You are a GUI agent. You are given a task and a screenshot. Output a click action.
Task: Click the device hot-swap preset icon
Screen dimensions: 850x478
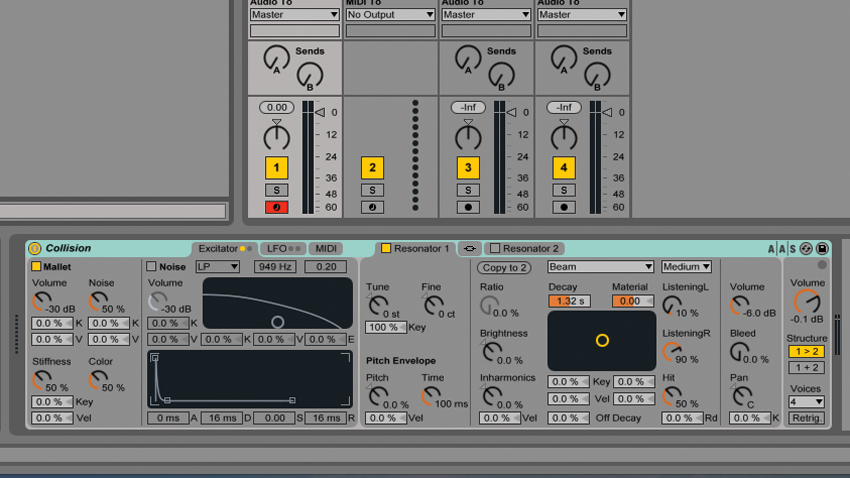click(x=806, y=249)
